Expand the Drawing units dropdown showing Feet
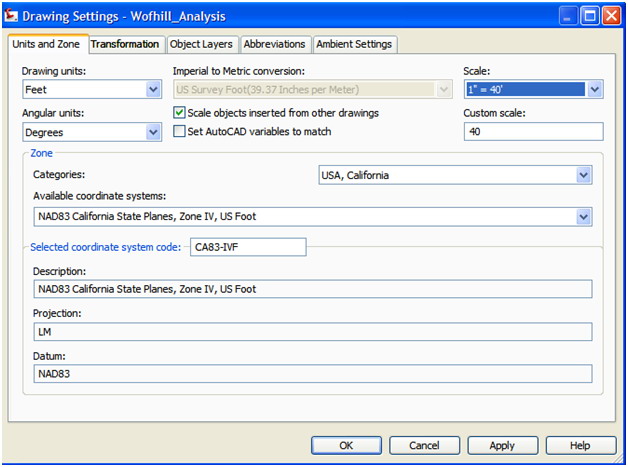The width and height of the screenshot is (628, 467). coord(92,89)
